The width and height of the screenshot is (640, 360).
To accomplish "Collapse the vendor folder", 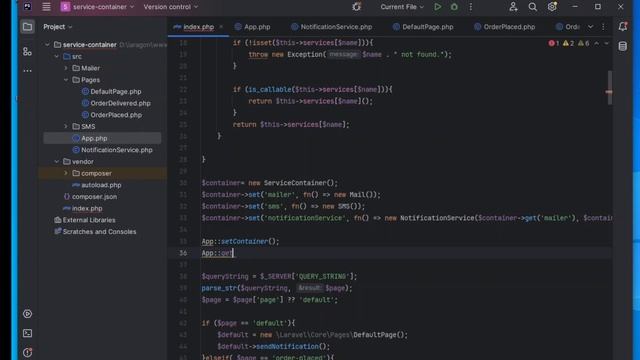I will (x=57, y=162).
